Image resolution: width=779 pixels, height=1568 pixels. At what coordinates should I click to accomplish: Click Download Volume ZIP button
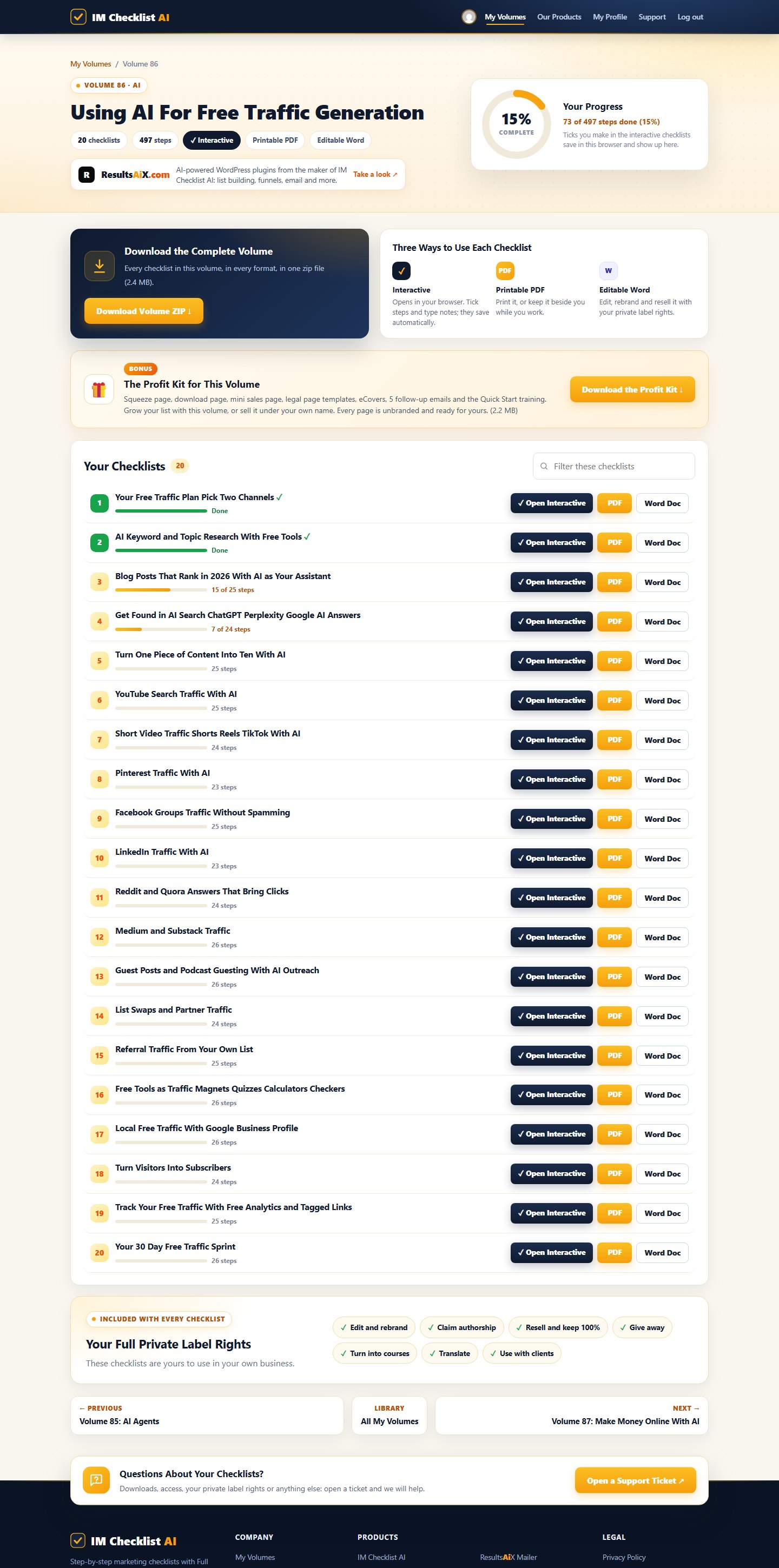(x=144, y=311)
